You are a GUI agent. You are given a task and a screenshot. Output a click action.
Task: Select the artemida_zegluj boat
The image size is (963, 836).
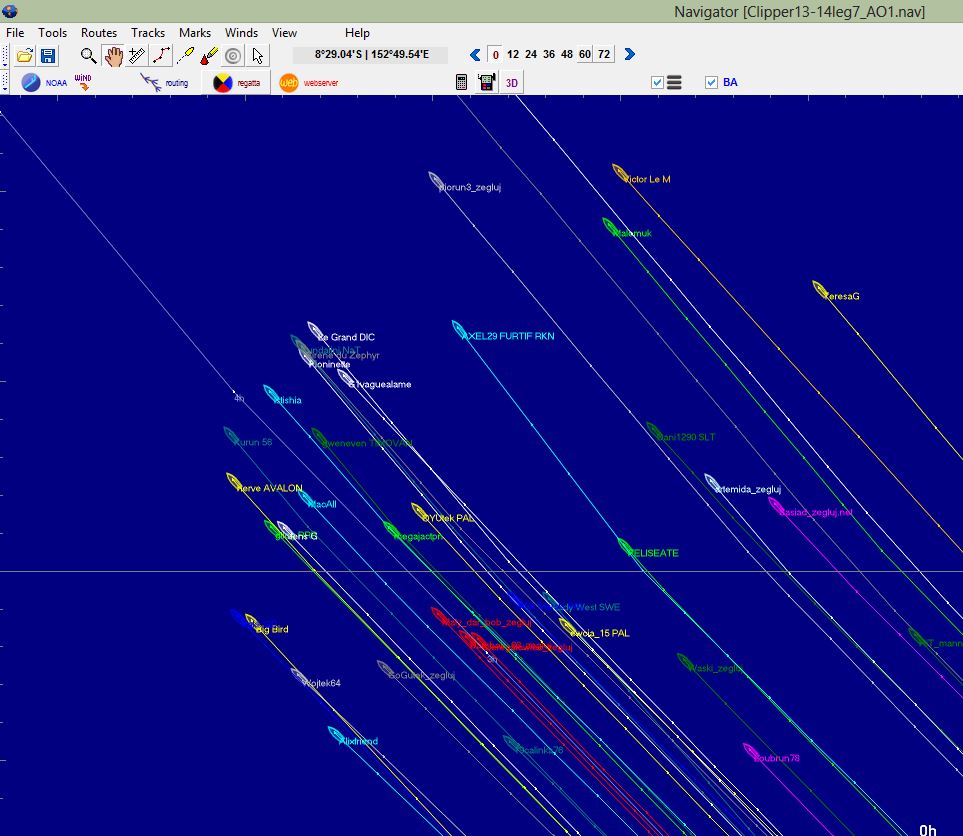tap(712, 483)
